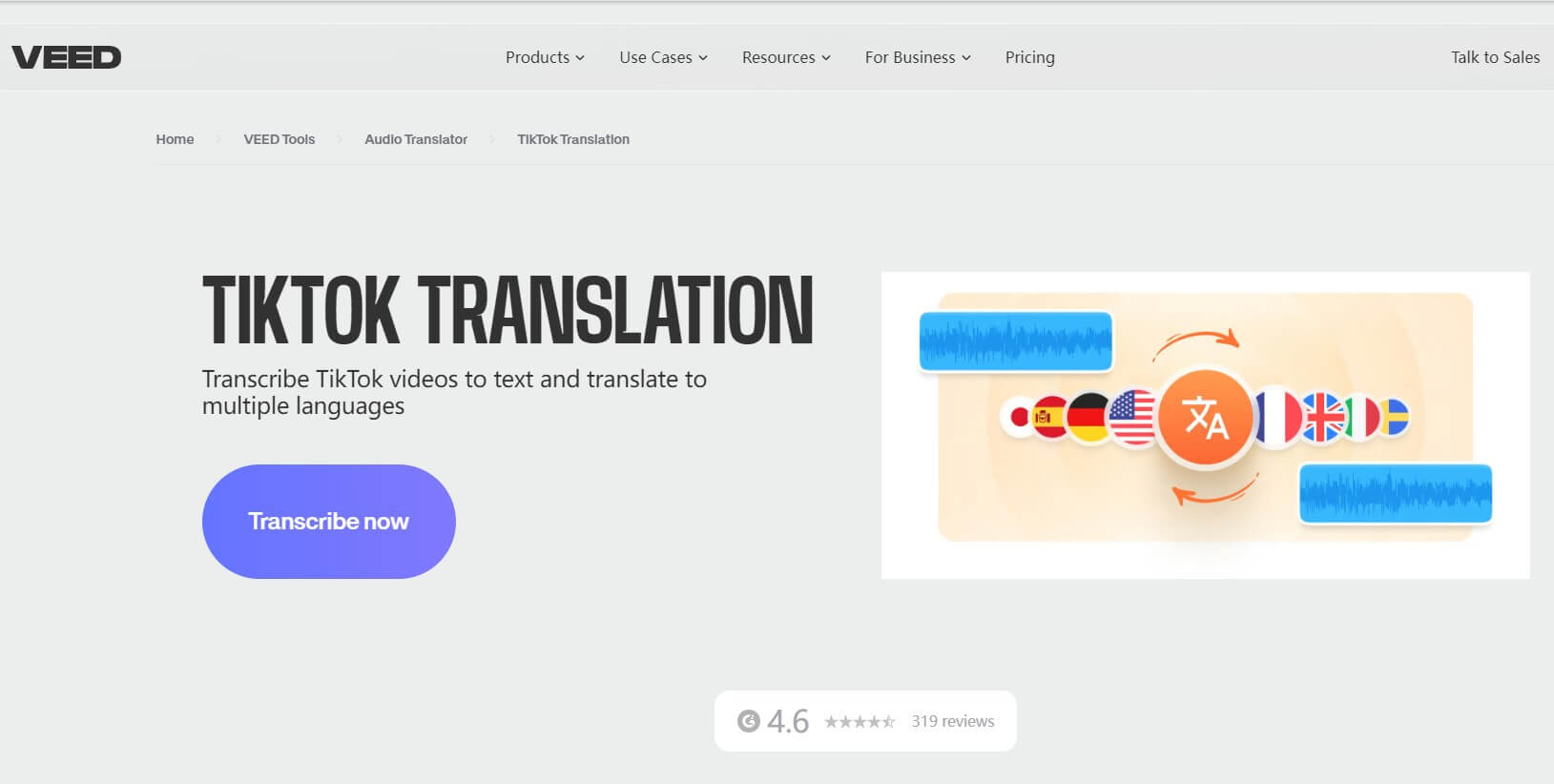Click the 4.6 rating score
Viewport: 1554px width, 784px height.
pyautogui.click(x=788, y=722)
